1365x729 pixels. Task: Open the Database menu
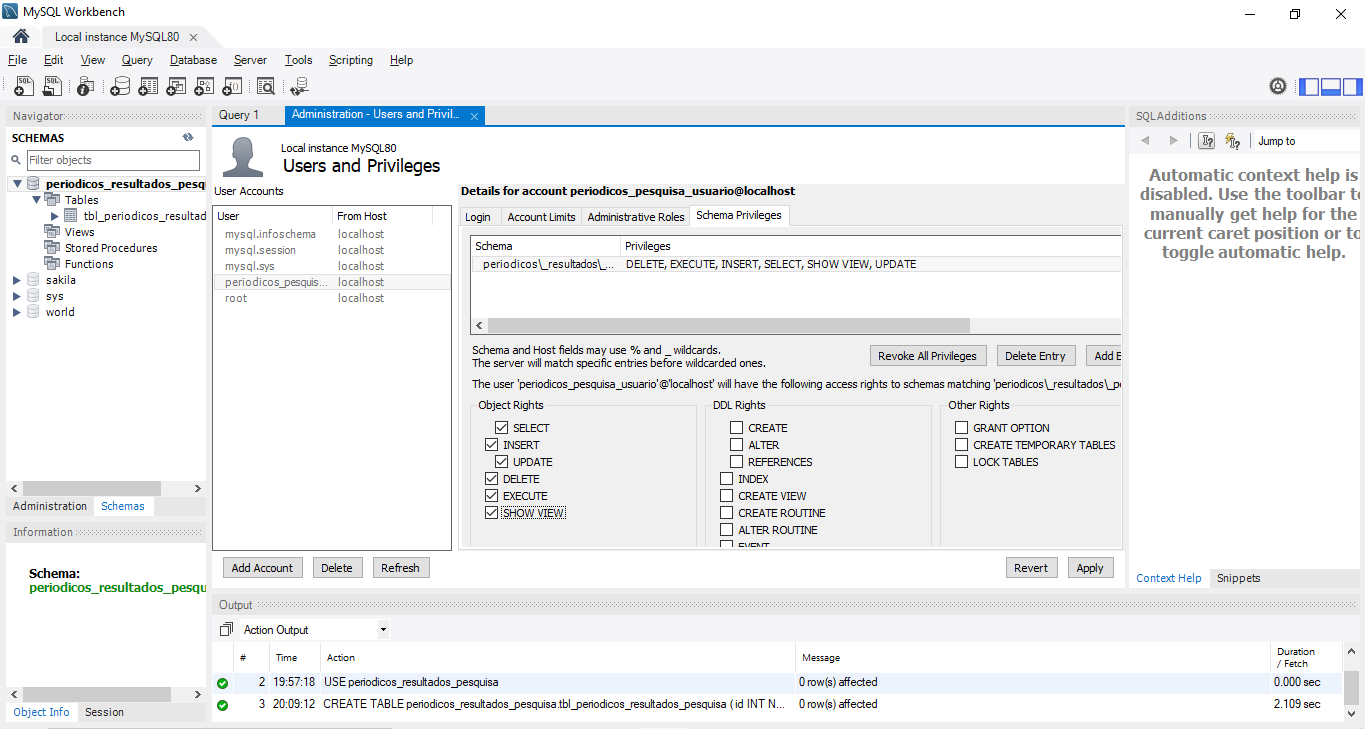[193, 60]
